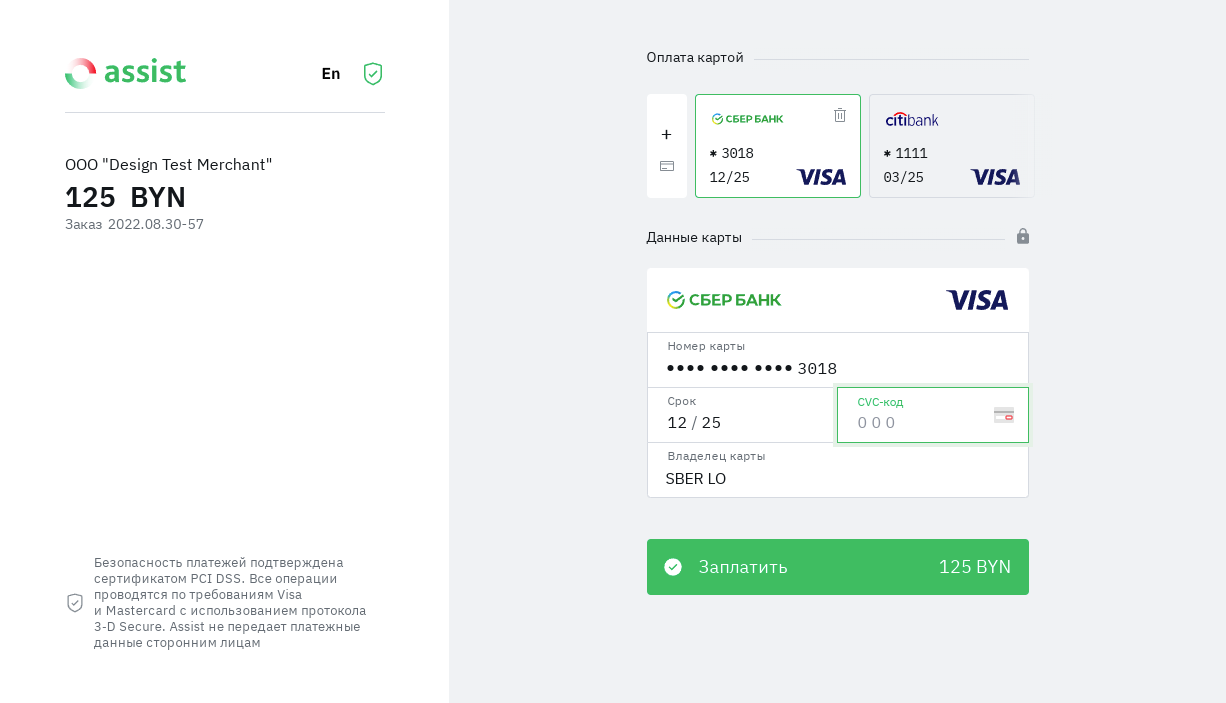Switch language to En

(x=331, y=74)
